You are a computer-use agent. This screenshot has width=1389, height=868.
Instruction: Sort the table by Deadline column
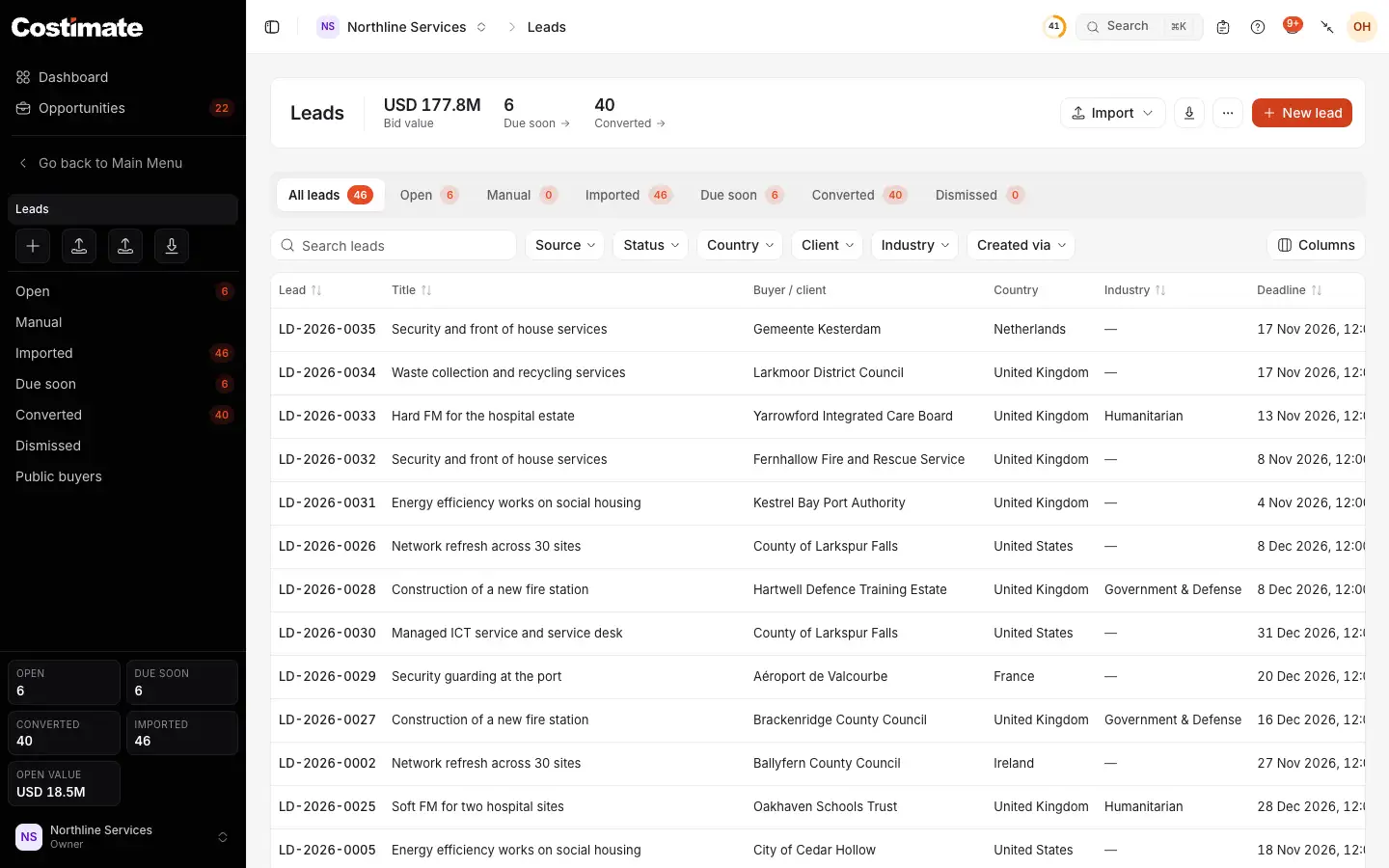(1290, 290)
